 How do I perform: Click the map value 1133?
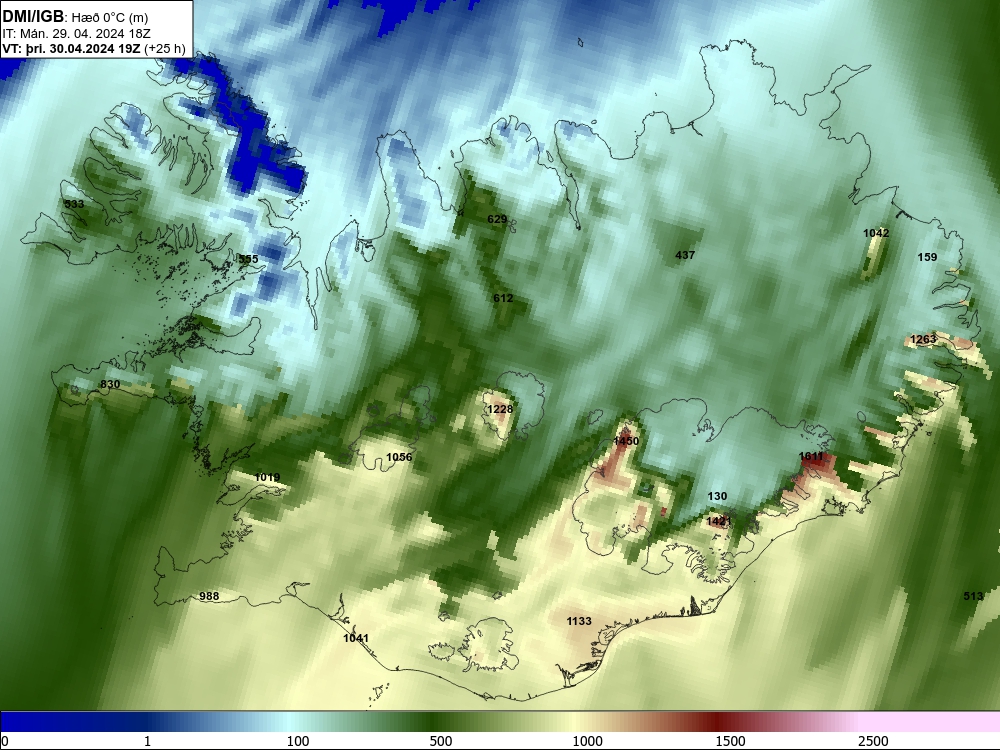579,621
